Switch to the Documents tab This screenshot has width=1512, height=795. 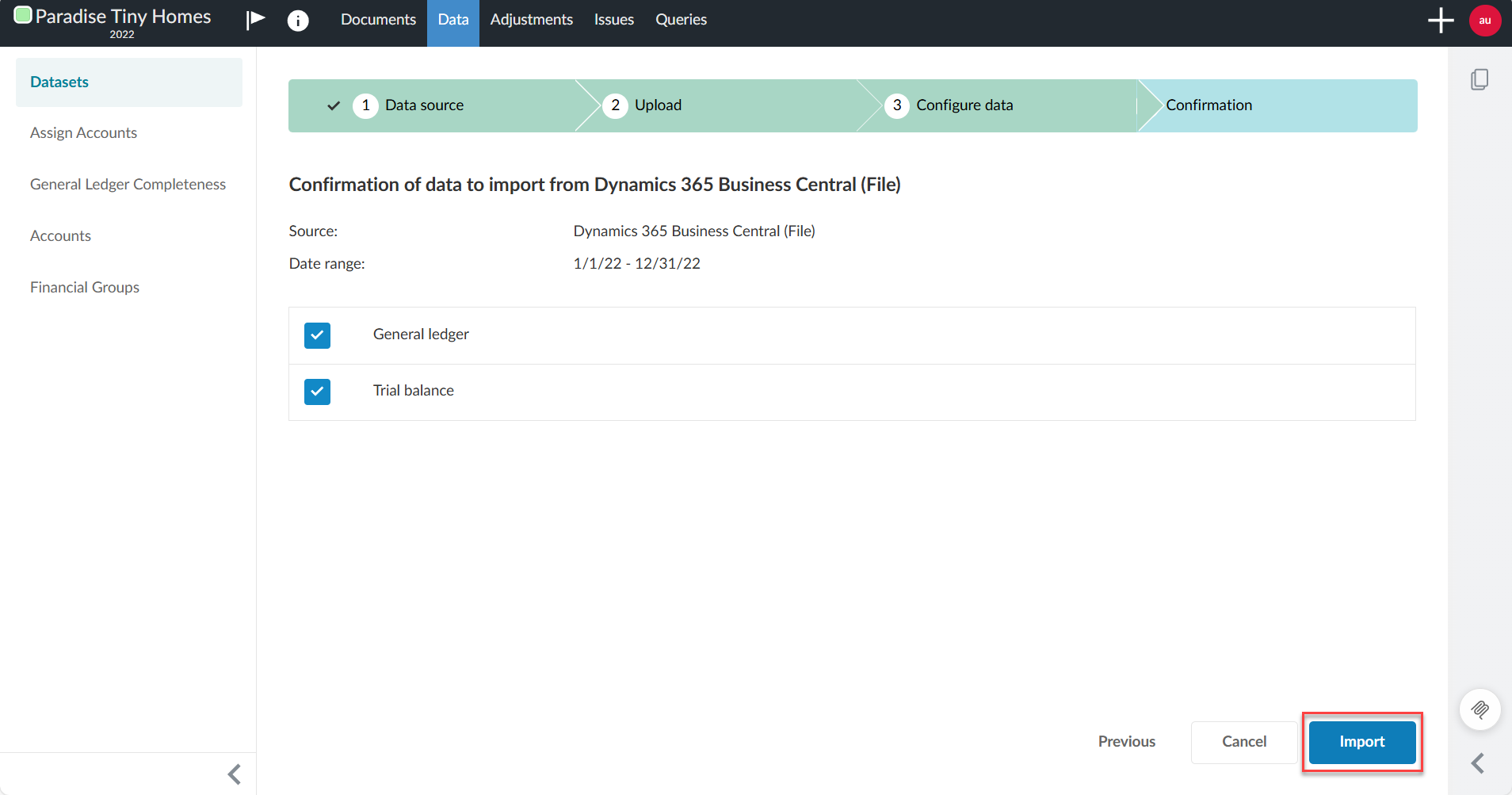pyautogui.click(x=378, y=20)
